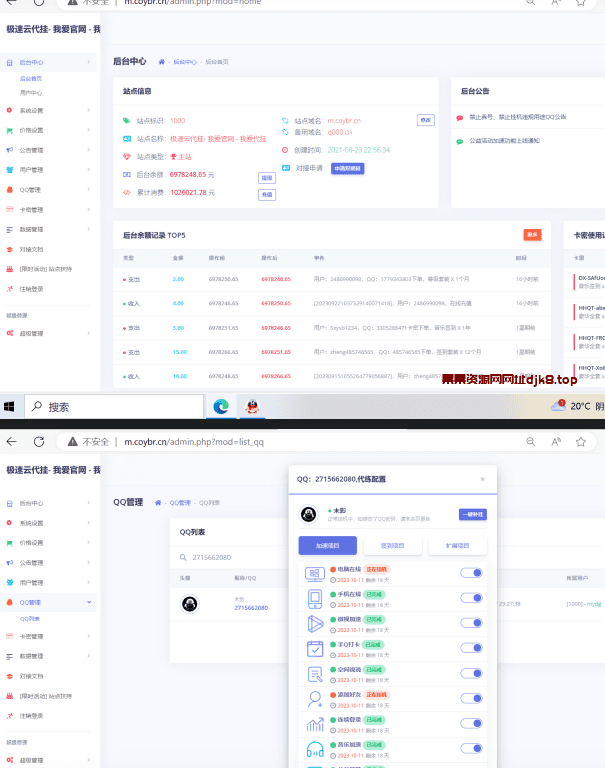The height and width of the screenshot is (768, 605).
Task: Toggle the 手机在线 switch
Action: coord(471,598)
